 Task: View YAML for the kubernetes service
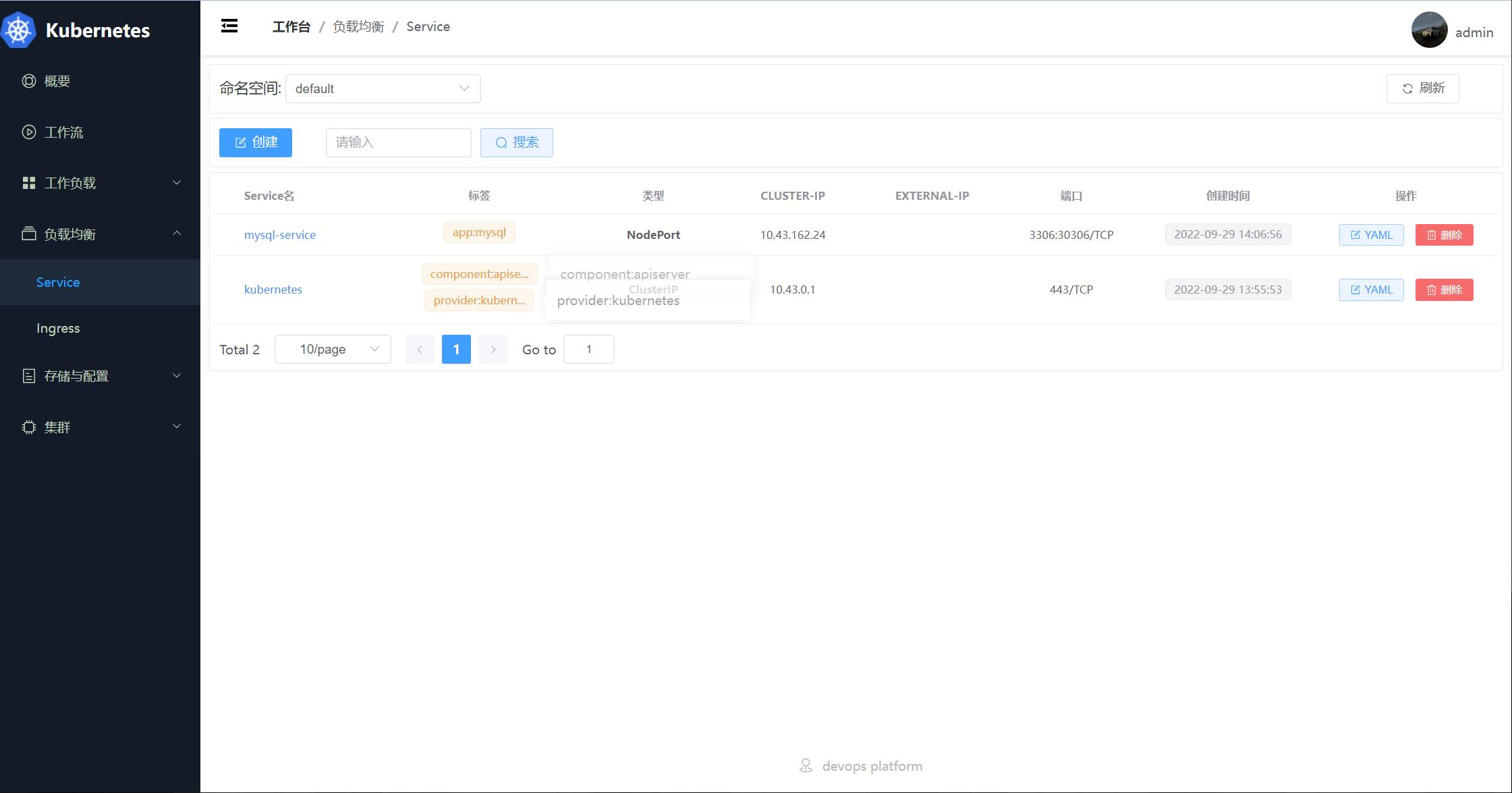click(x=1371, y=290)
